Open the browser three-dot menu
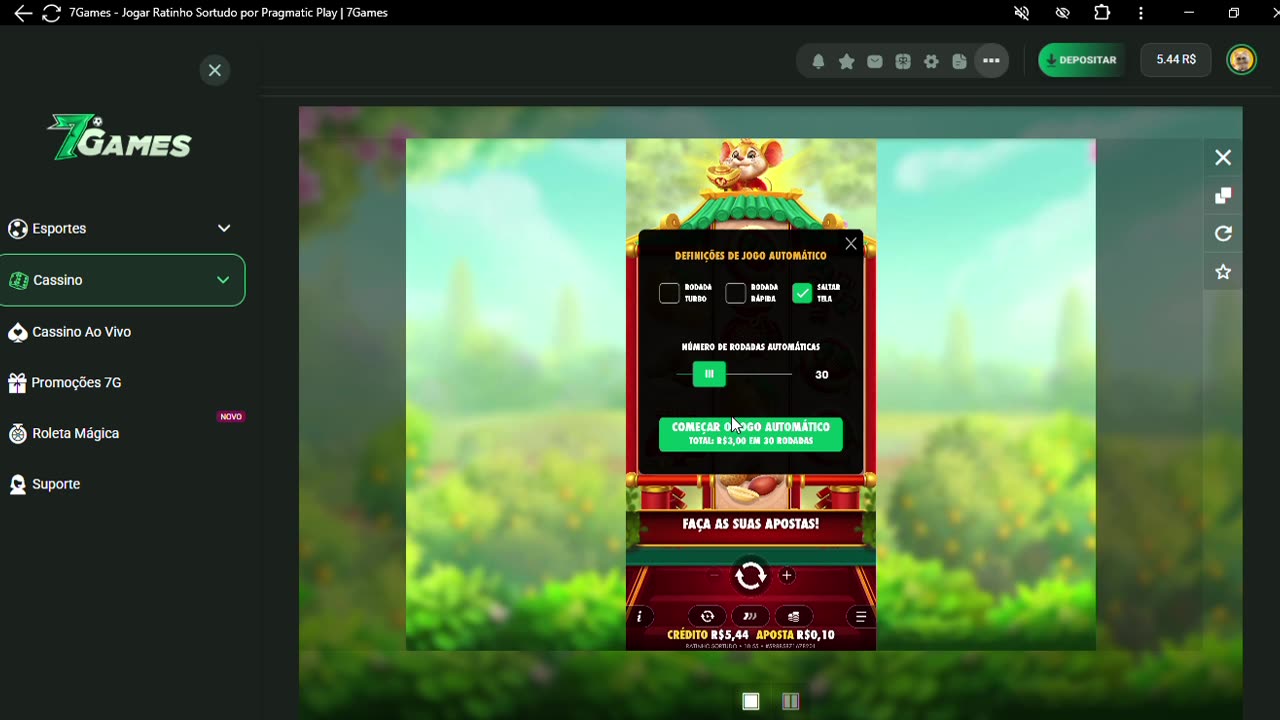The image size is (1280, 720). [1141, 13]
